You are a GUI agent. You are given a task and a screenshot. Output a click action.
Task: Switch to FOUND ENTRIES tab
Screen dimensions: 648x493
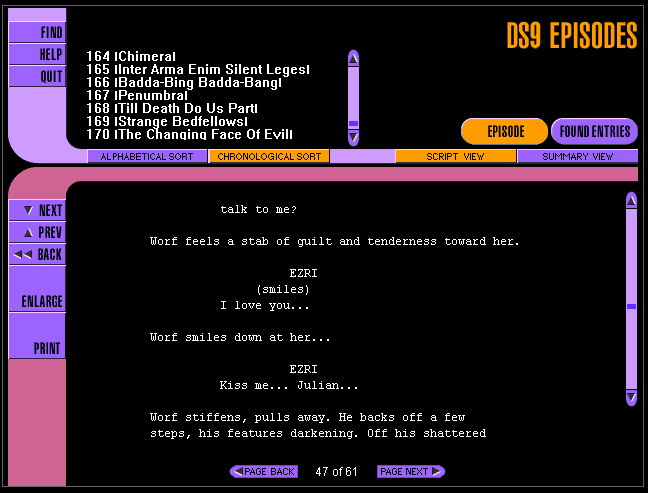point(594,131)
